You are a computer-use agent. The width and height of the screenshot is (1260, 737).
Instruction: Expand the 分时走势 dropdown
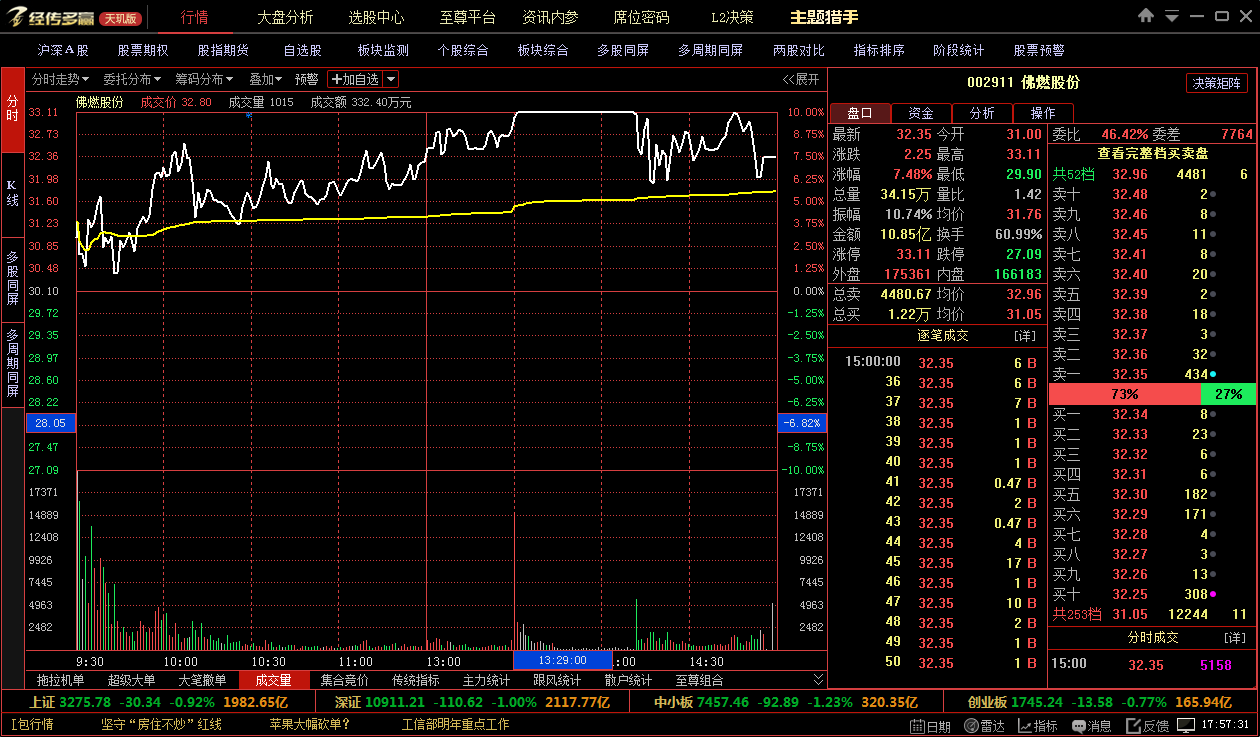click(60, 79)
